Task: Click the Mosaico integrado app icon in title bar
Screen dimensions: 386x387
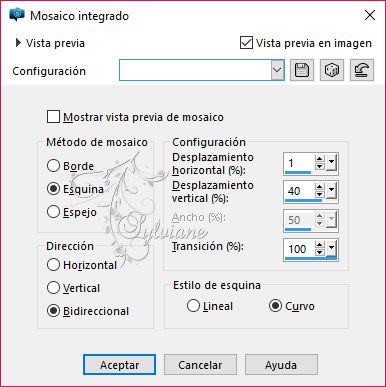Action: (x=17, y=15)
